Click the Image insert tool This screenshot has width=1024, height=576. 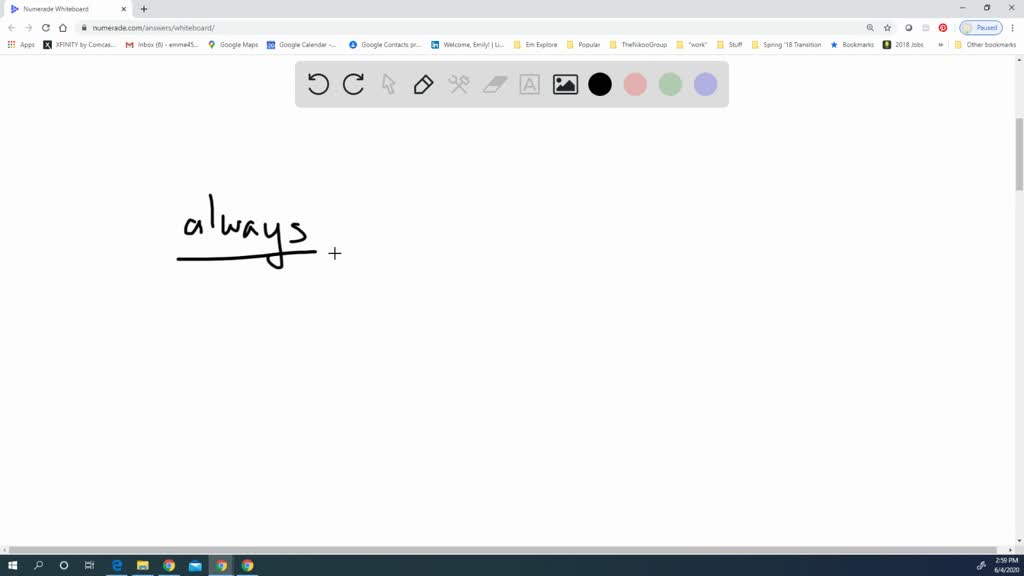(x=564, y=84)
